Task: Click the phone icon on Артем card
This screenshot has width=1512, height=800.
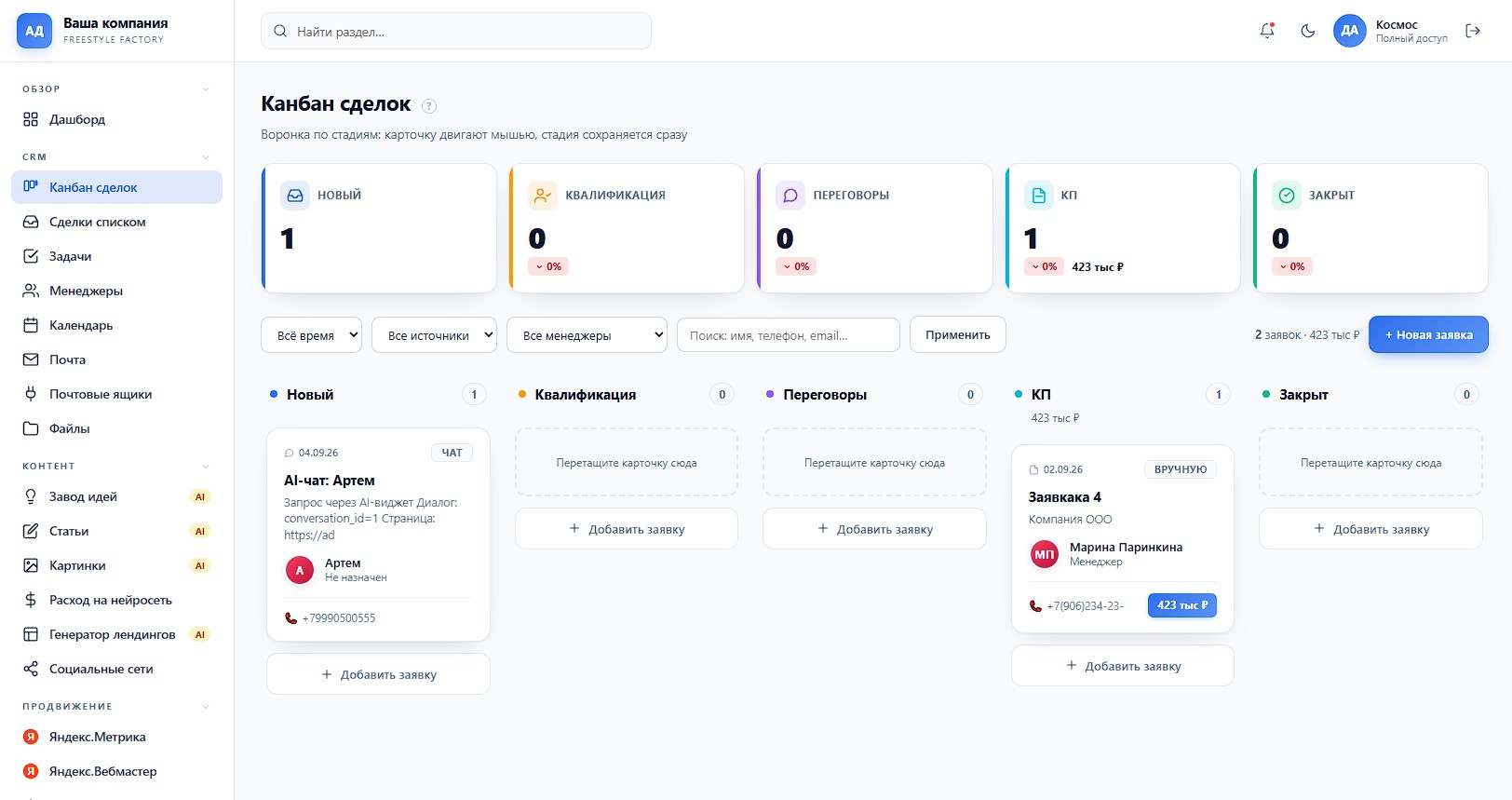Action: (290, 618)
